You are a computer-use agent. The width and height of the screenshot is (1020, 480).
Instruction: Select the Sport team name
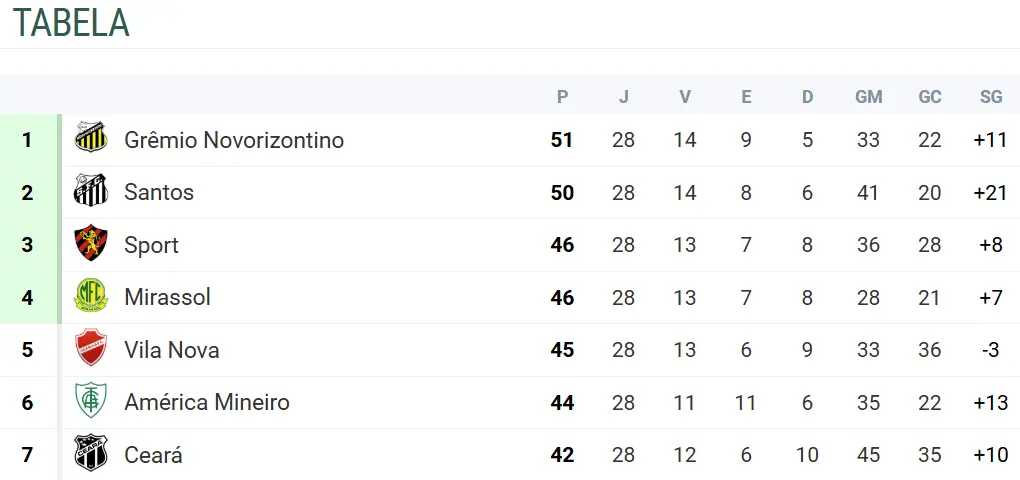click(x=151, y=245)
